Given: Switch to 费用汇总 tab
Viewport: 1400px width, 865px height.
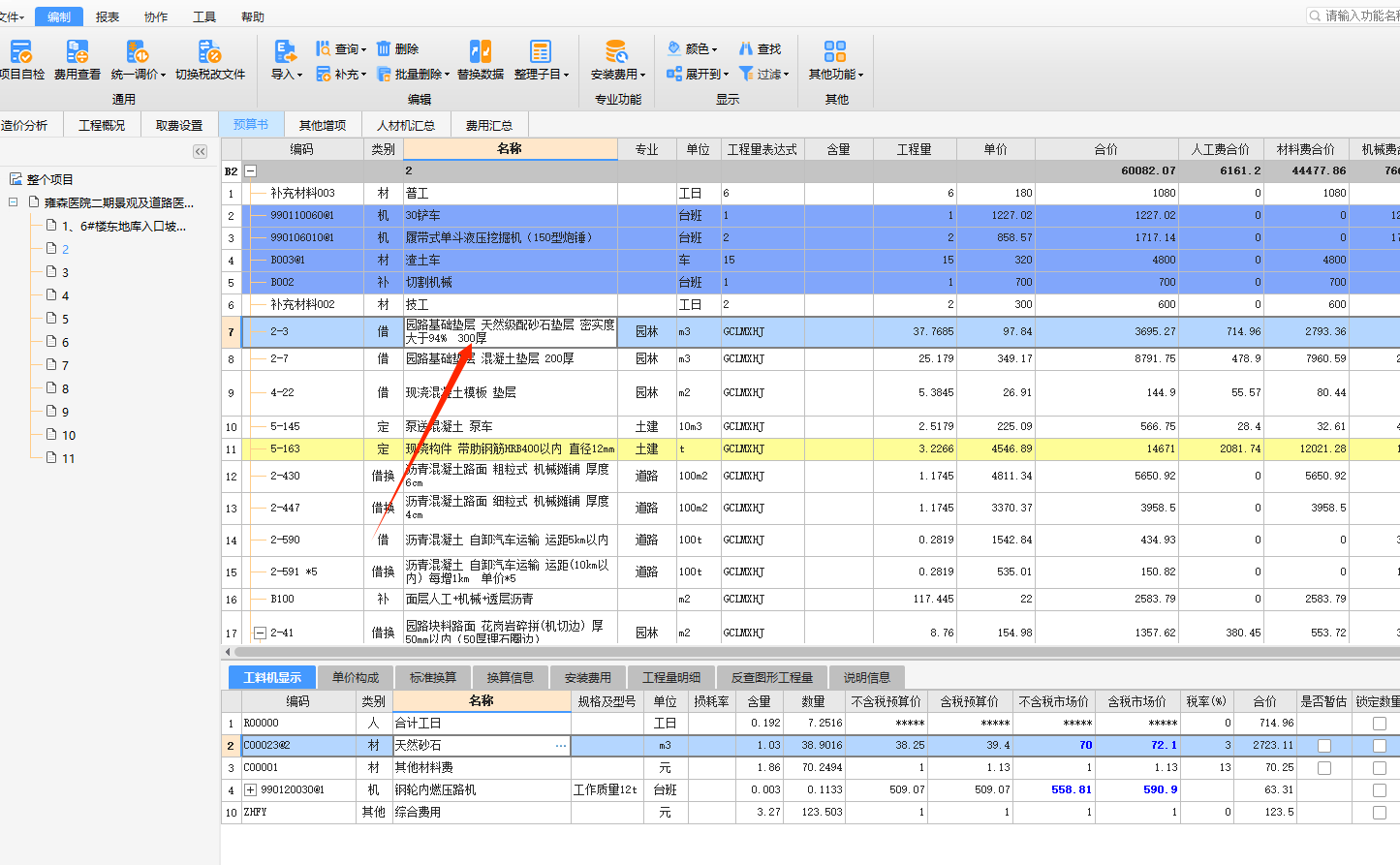Looking at the screenshot, I should [489, 125].
